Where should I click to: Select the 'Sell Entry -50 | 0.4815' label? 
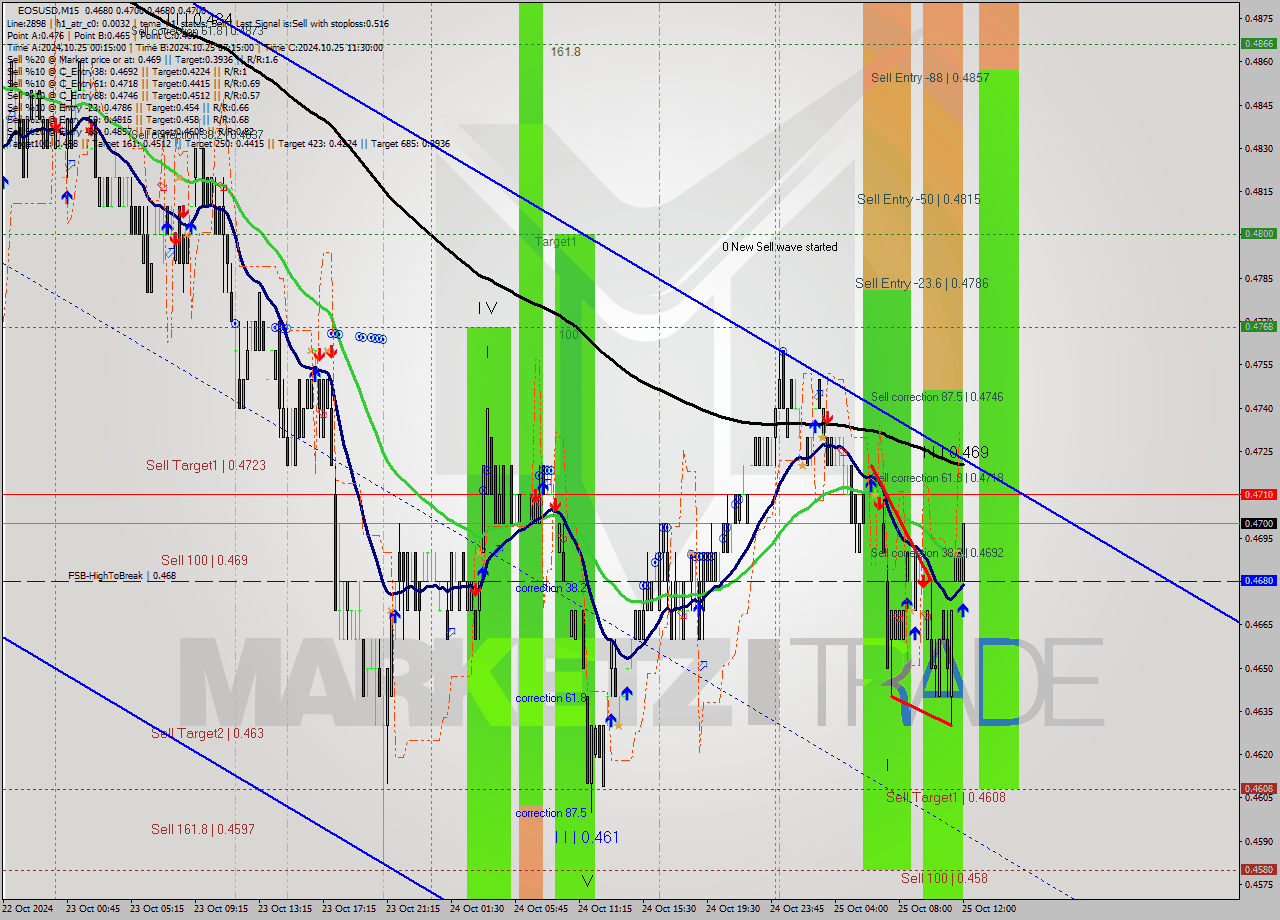pos(918,200)
